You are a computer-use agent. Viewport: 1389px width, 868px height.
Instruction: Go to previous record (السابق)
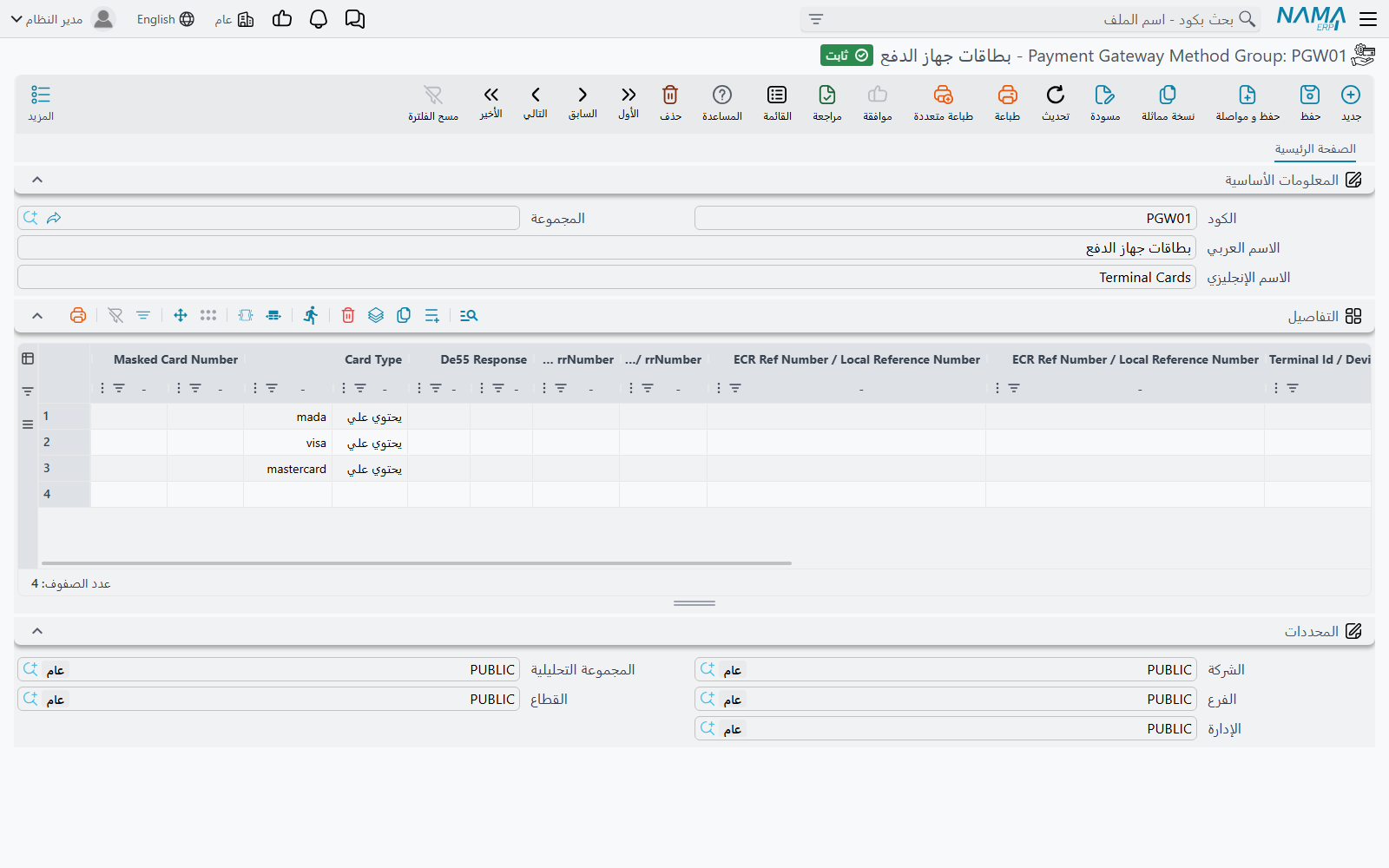[583, 102]
